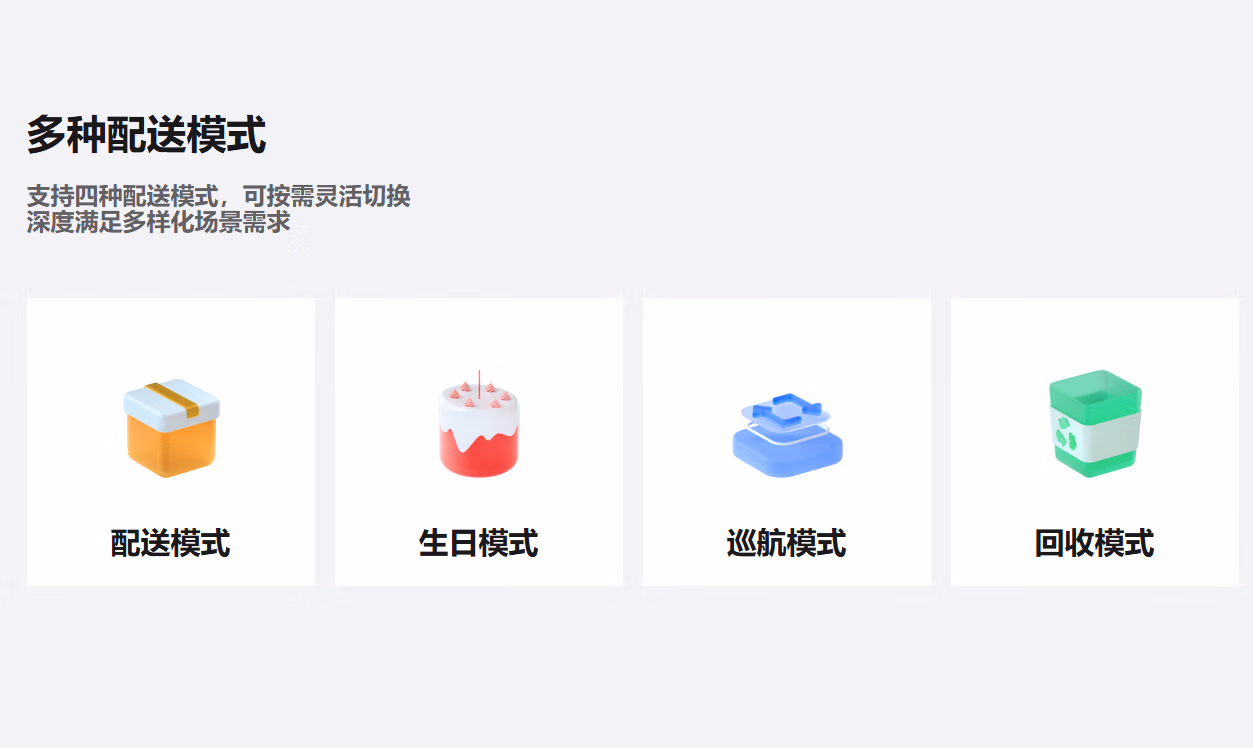Click the white frosting on the cake
Screen dimensions: 1253x748
tap(479, 417)
